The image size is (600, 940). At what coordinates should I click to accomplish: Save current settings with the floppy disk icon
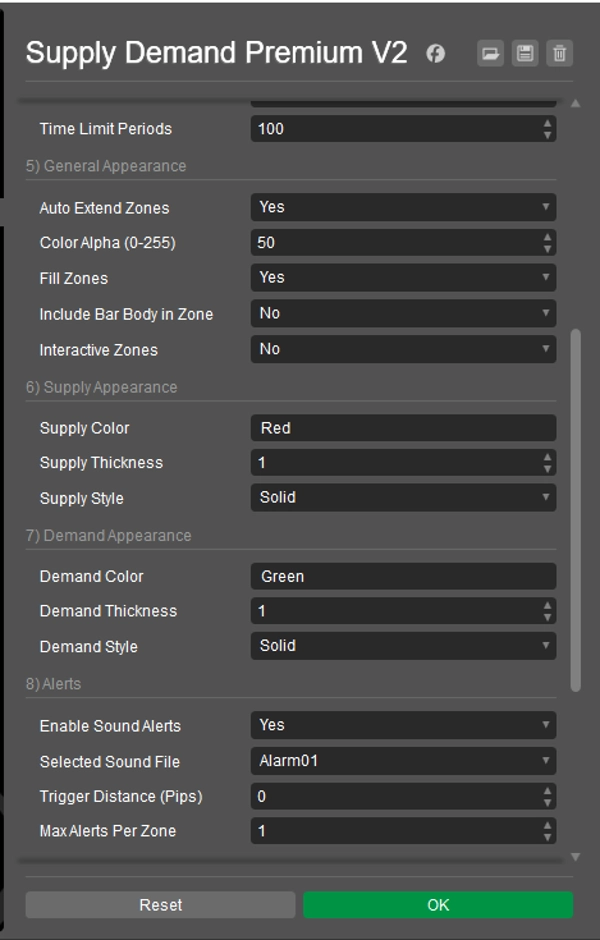tap(525, 55)
